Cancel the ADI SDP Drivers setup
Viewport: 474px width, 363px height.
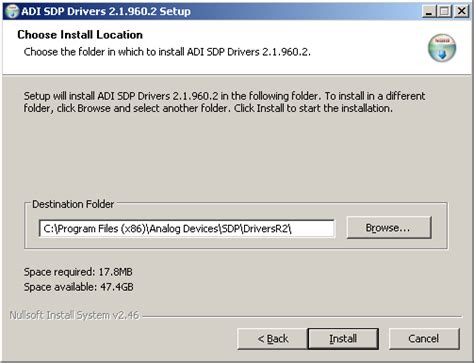(x=424, y=339)
